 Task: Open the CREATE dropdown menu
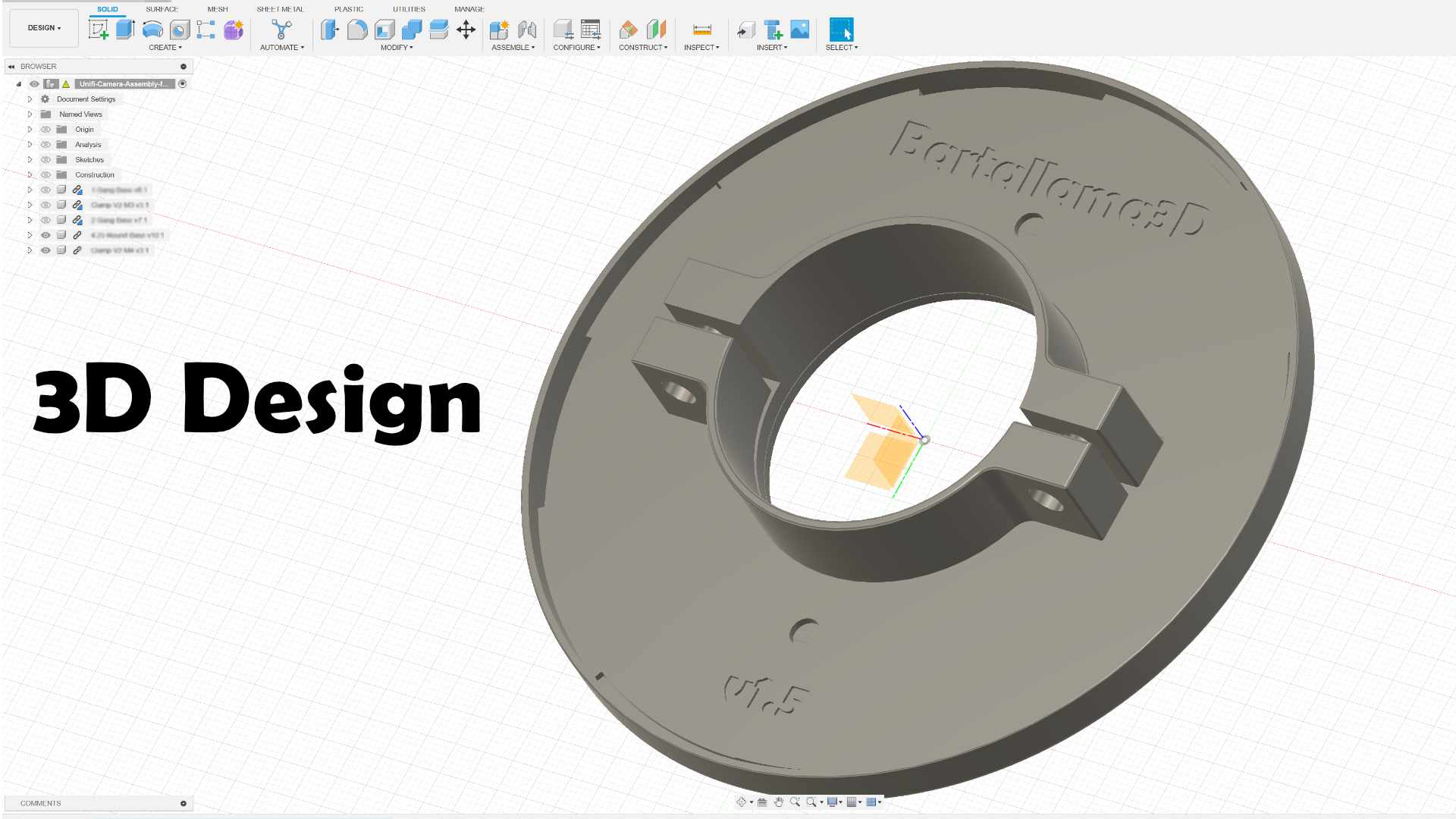click(165, 47)
